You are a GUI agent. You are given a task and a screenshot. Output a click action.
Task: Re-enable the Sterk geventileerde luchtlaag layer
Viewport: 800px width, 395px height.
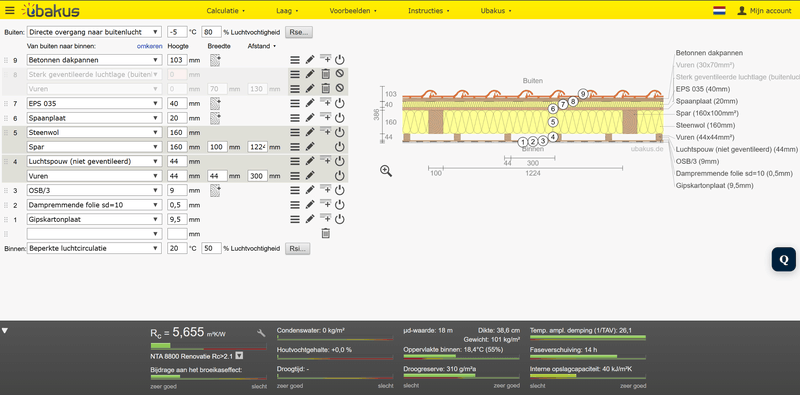(x=340, y=74)
